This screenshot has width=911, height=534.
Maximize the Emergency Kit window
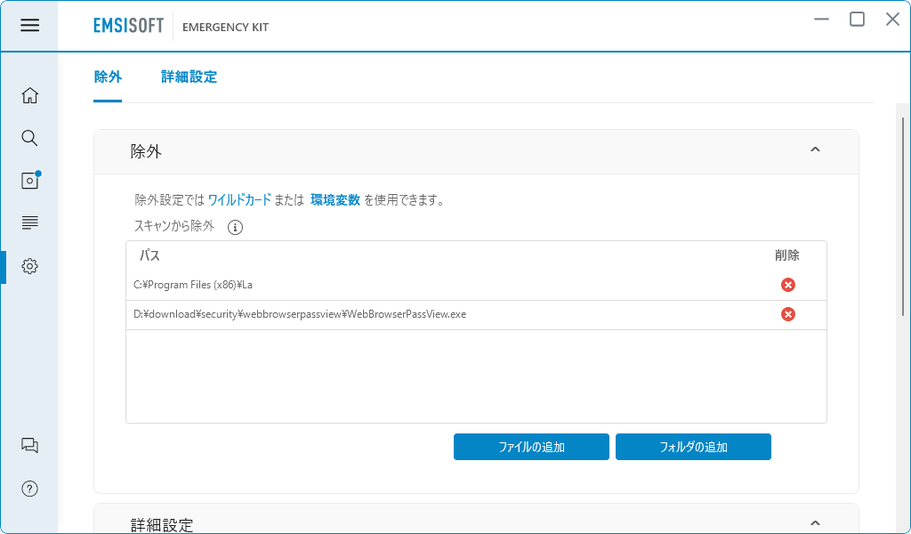(857, 19)
